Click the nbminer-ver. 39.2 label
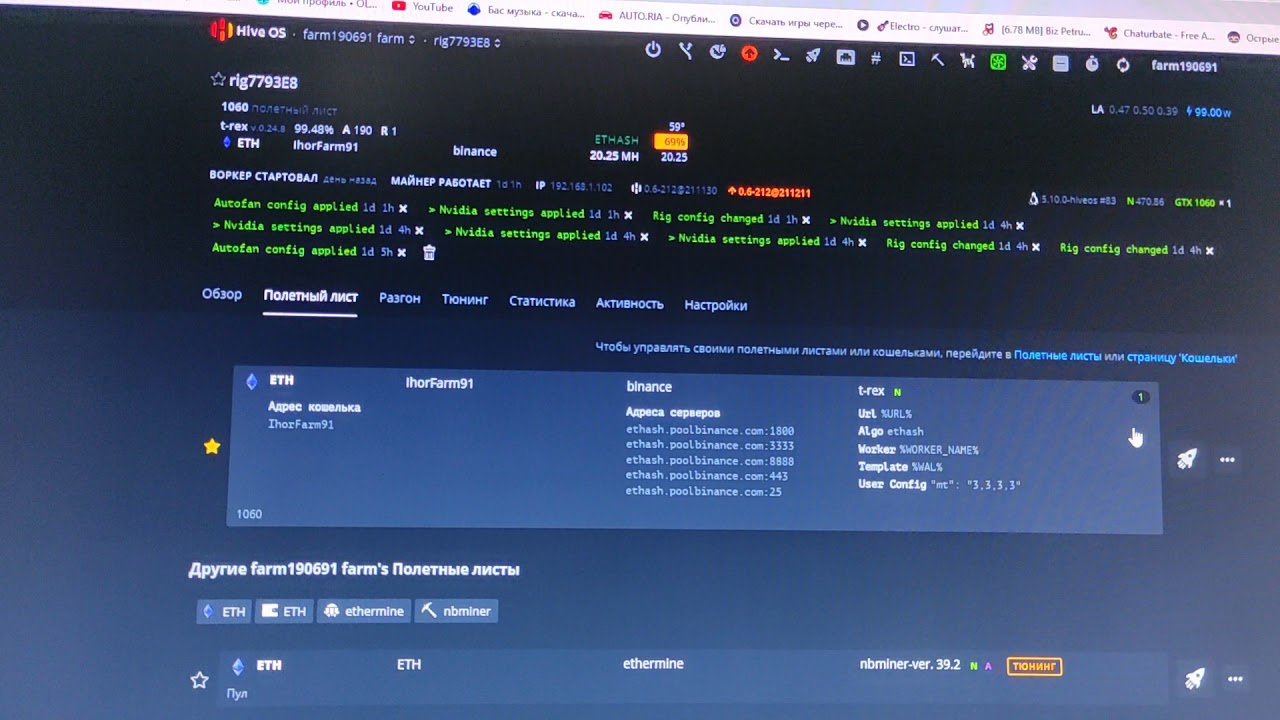This screenshot has height=720, width=1280. pos(909,664)
